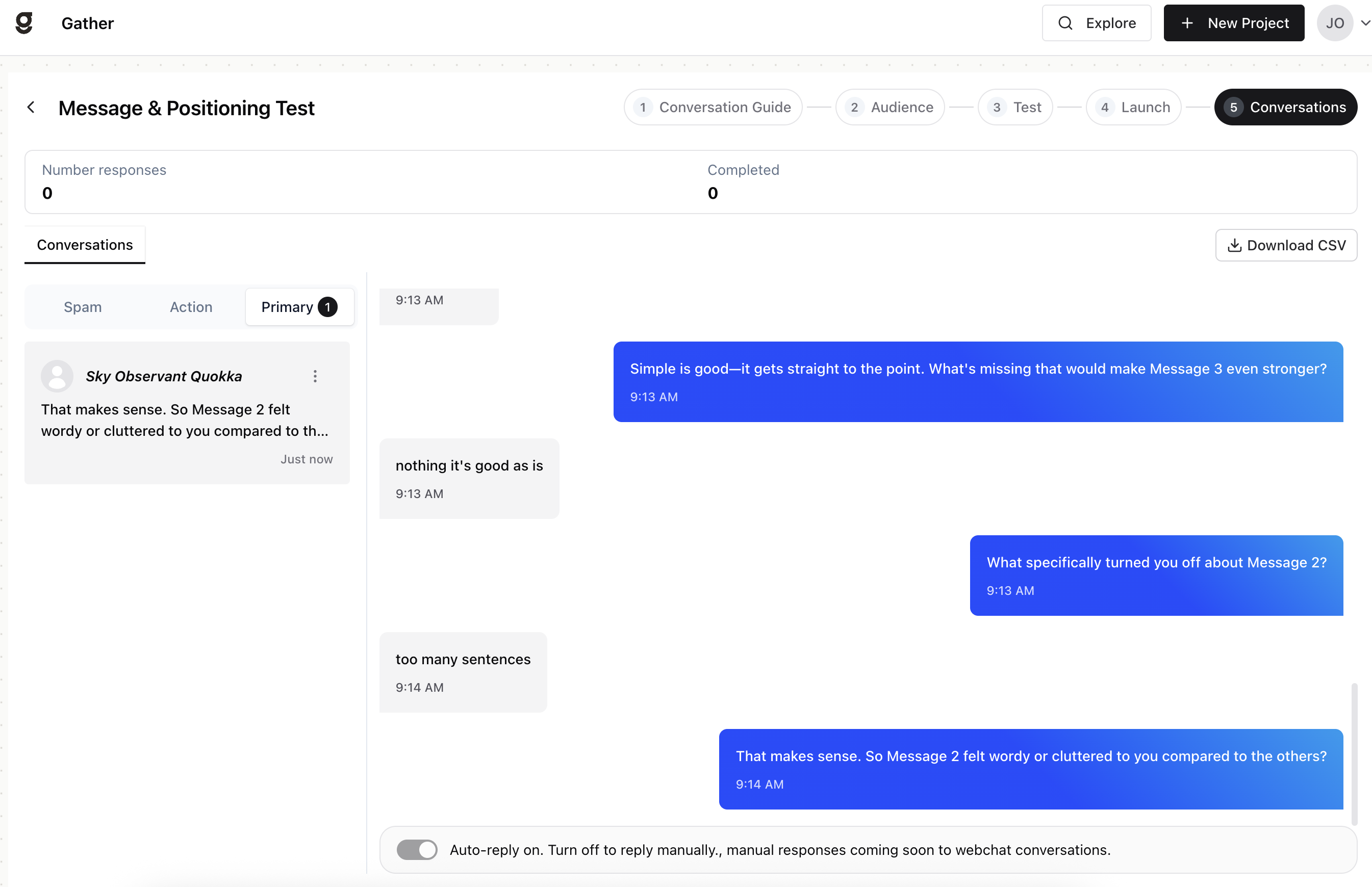Click the plus icon in New Project

tap(1187, 23)
